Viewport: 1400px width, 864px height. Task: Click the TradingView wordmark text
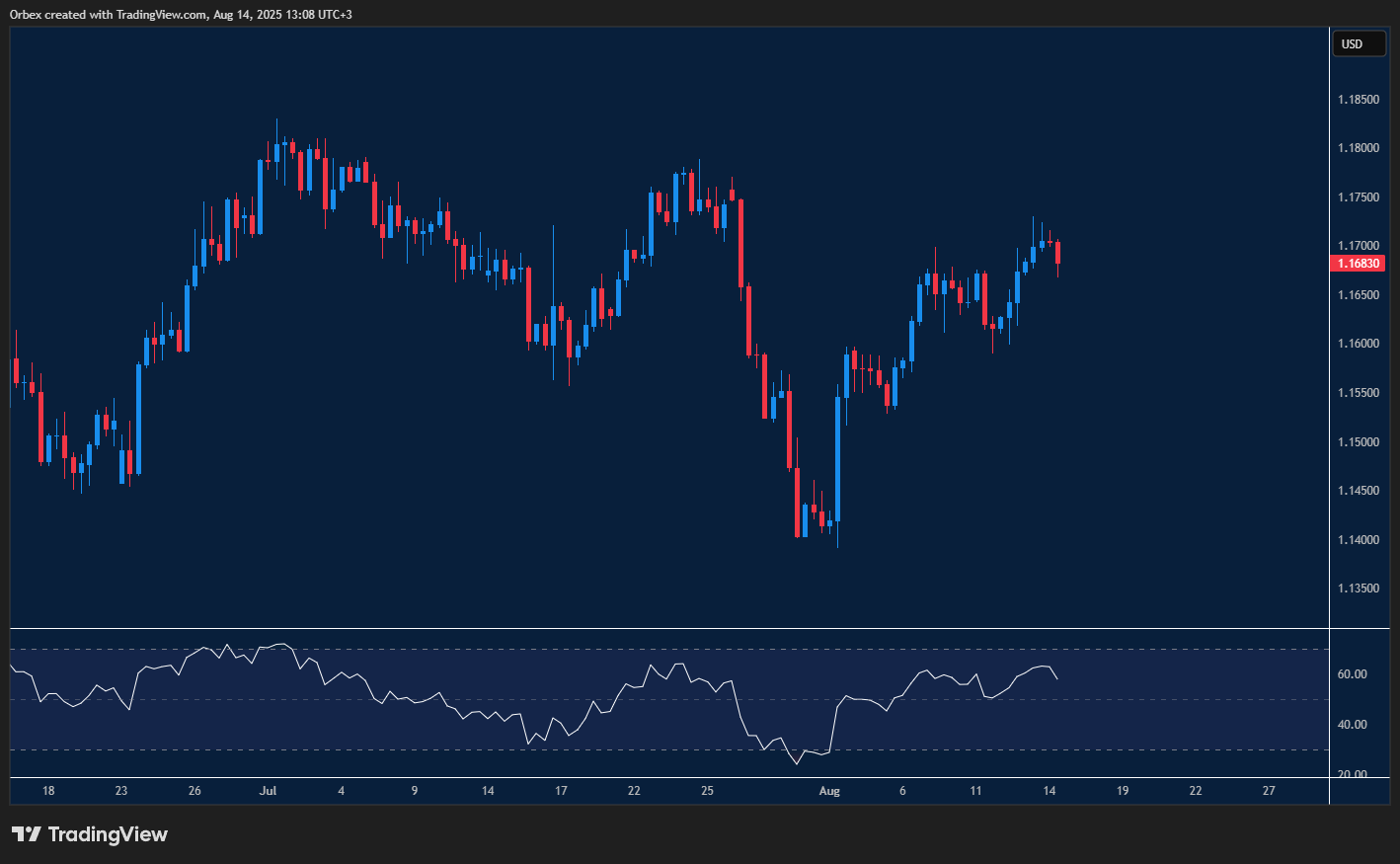[108, 834]
